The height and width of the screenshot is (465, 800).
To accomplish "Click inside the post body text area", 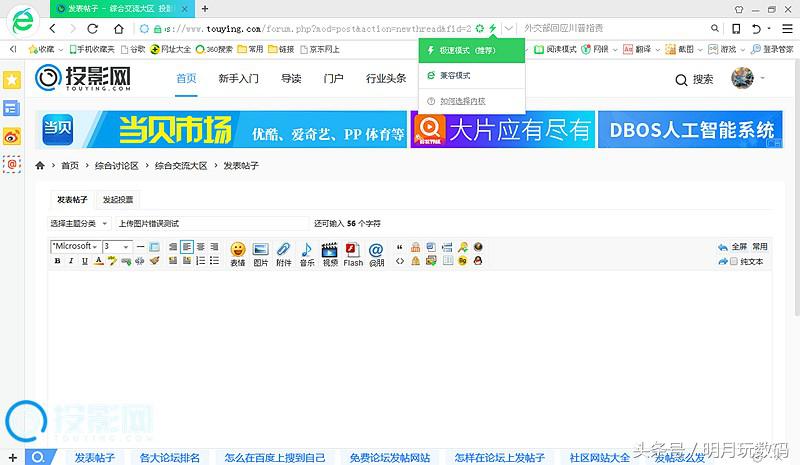I will (409, 357).
